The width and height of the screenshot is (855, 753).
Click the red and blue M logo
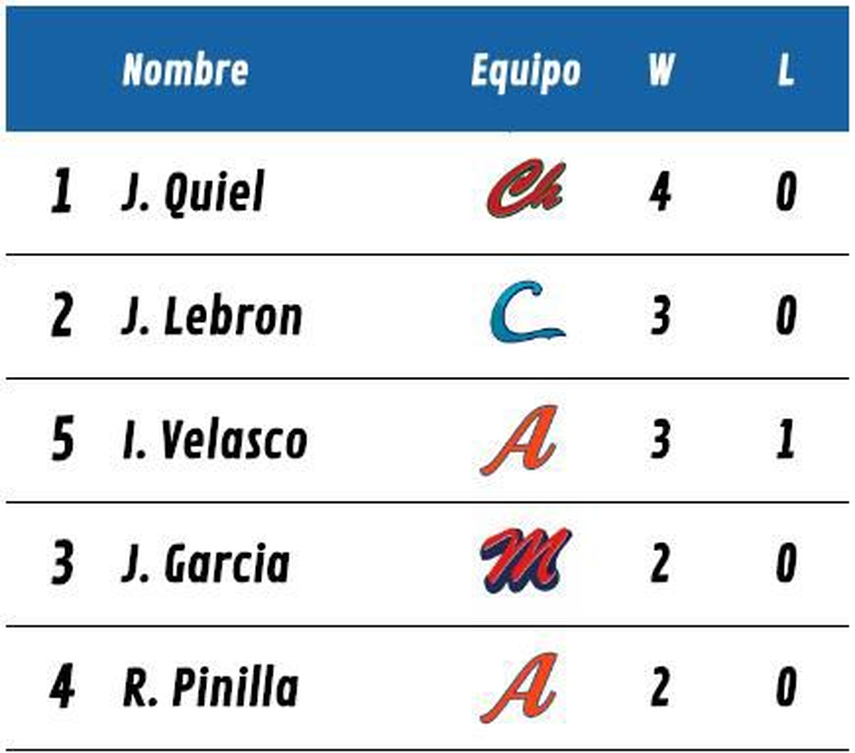(x=526, y=561)
